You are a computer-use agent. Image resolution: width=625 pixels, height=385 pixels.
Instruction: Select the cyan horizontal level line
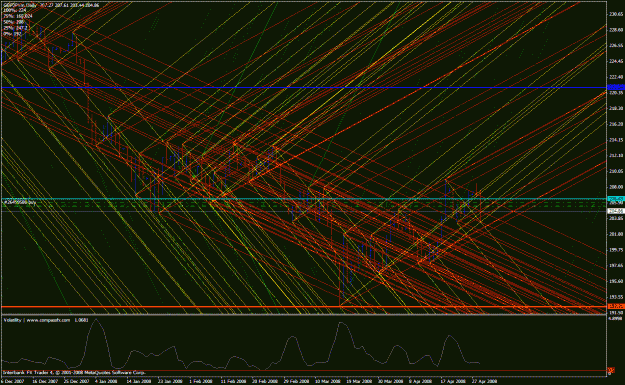303,198
